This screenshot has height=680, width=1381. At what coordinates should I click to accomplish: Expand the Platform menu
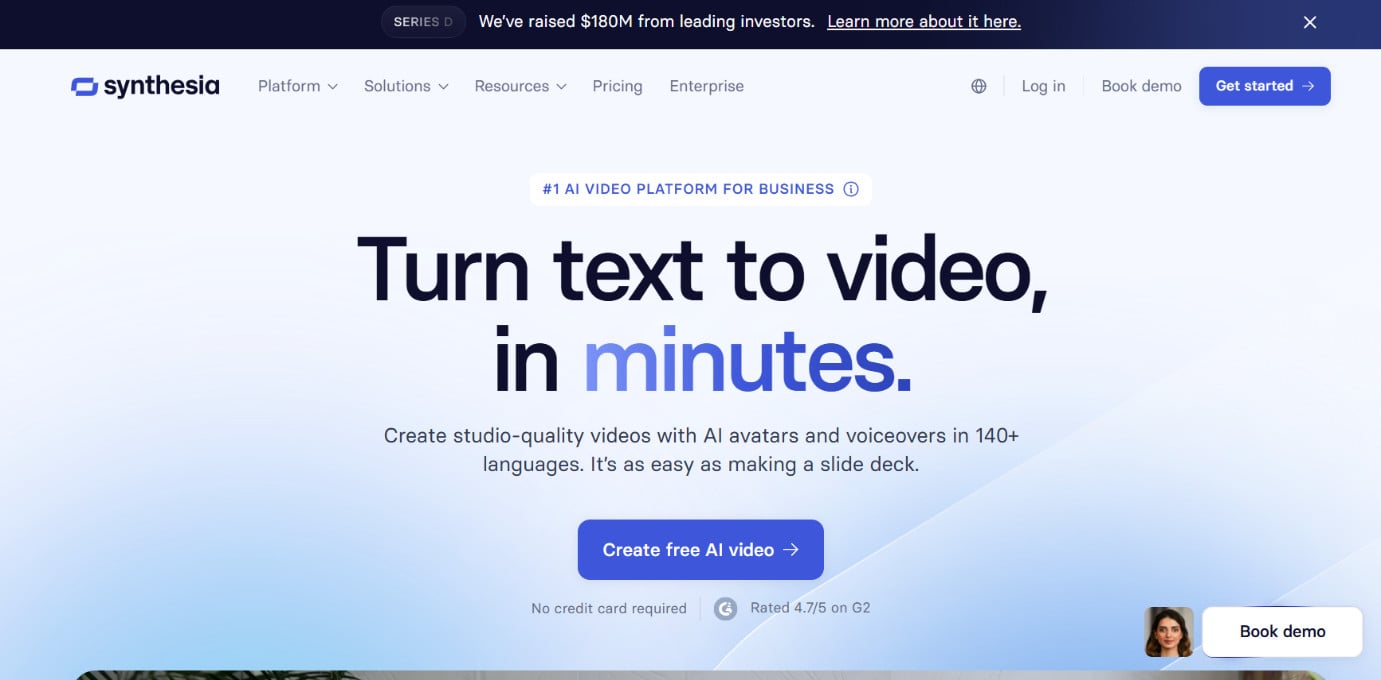click(x=298, y=86)
